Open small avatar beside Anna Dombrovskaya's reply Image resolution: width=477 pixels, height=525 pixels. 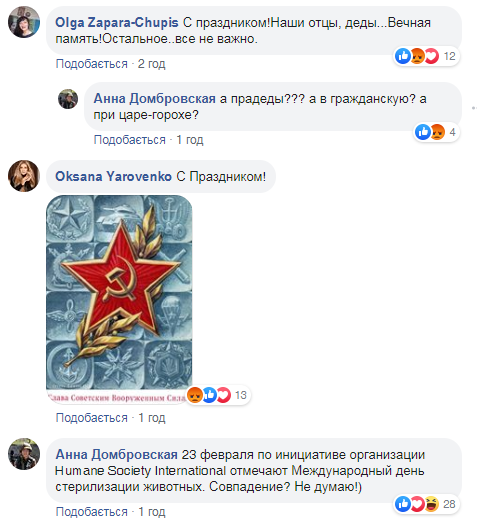point(68,99)
